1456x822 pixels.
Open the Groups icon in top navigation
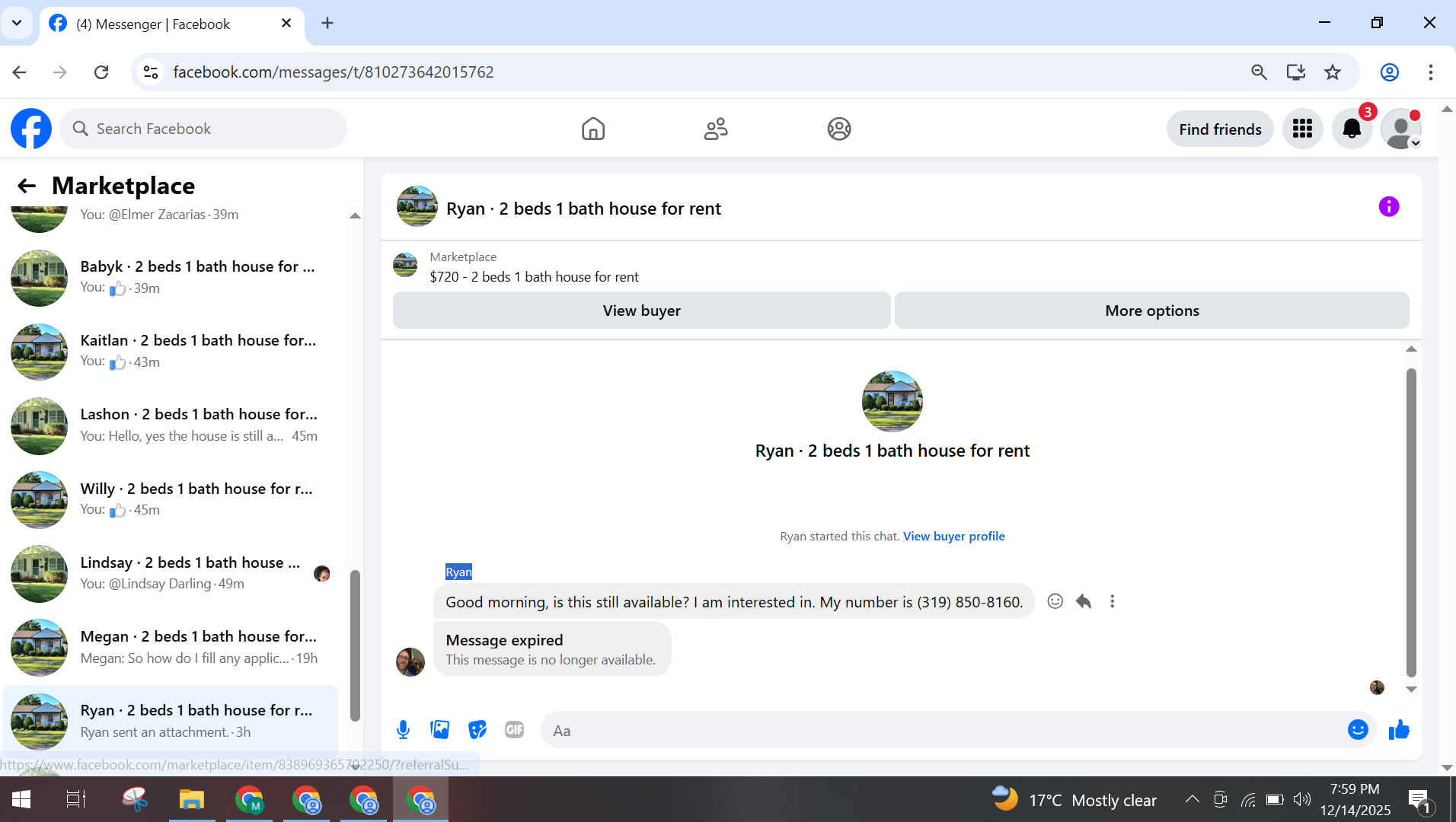pyautogui.click(x=839, y=129)
